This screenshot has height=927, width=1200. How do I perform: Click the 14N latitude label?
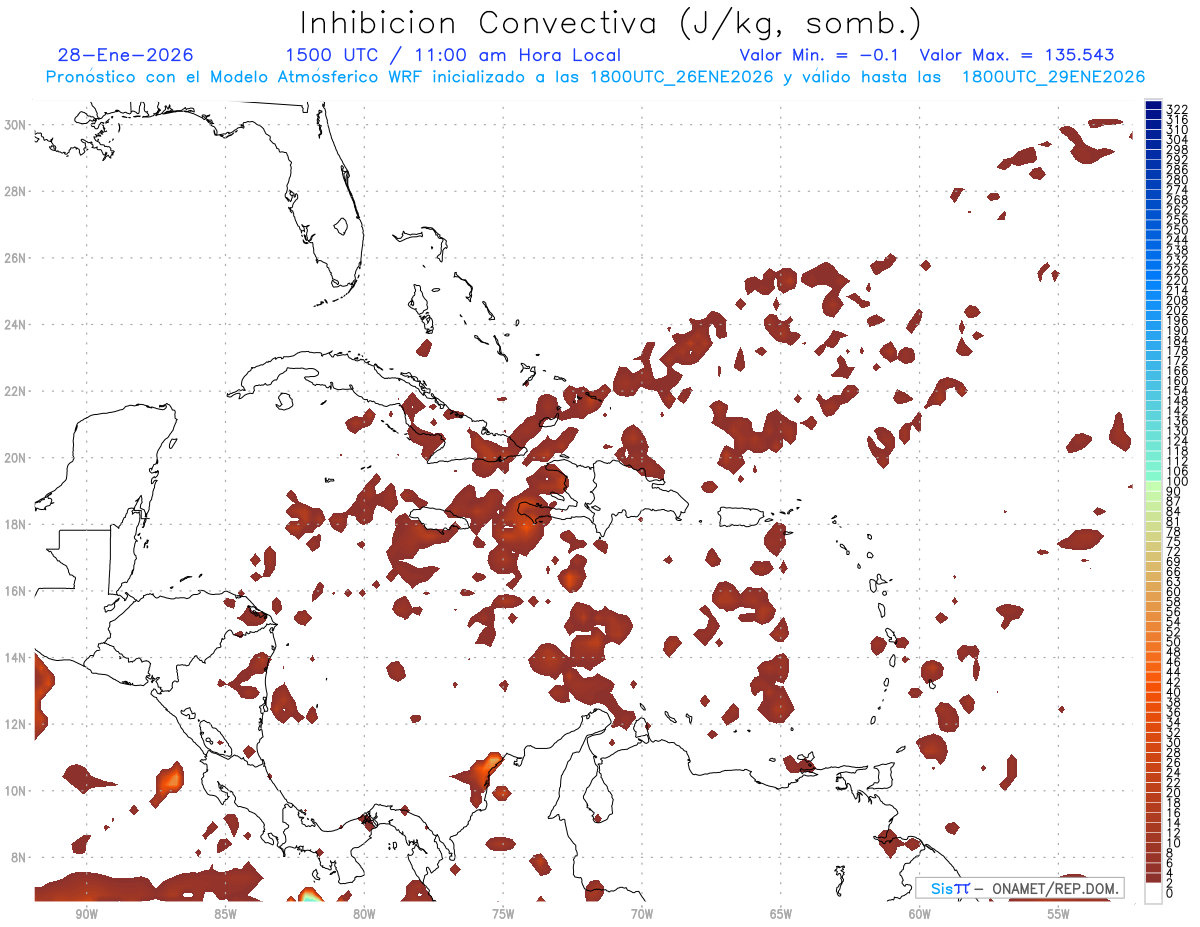coord(17,657)
